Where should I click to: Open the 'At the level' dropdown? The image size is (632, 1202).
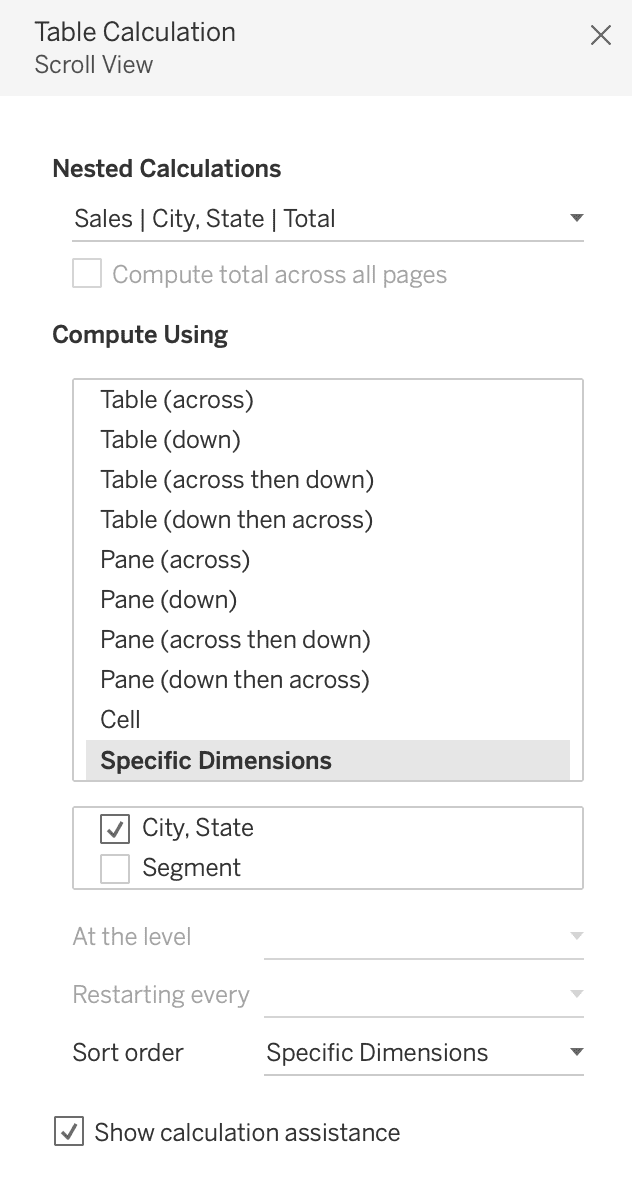tap(576, 936)
